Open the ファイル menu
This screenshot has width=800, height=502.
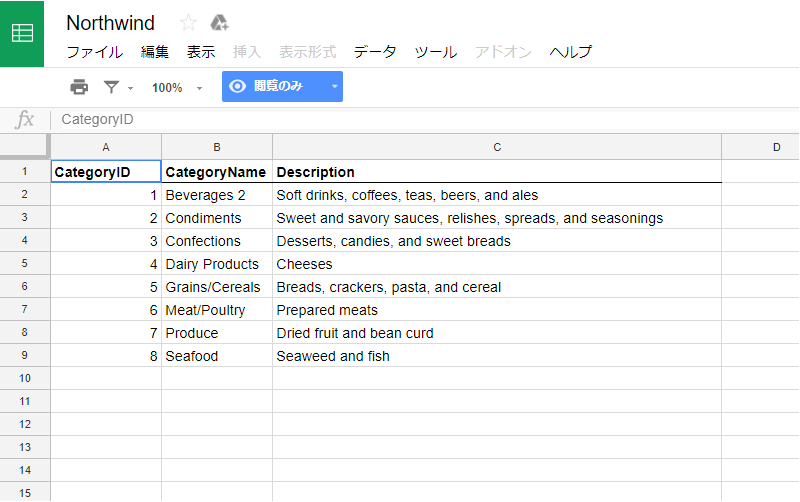(x=94, y=52)
